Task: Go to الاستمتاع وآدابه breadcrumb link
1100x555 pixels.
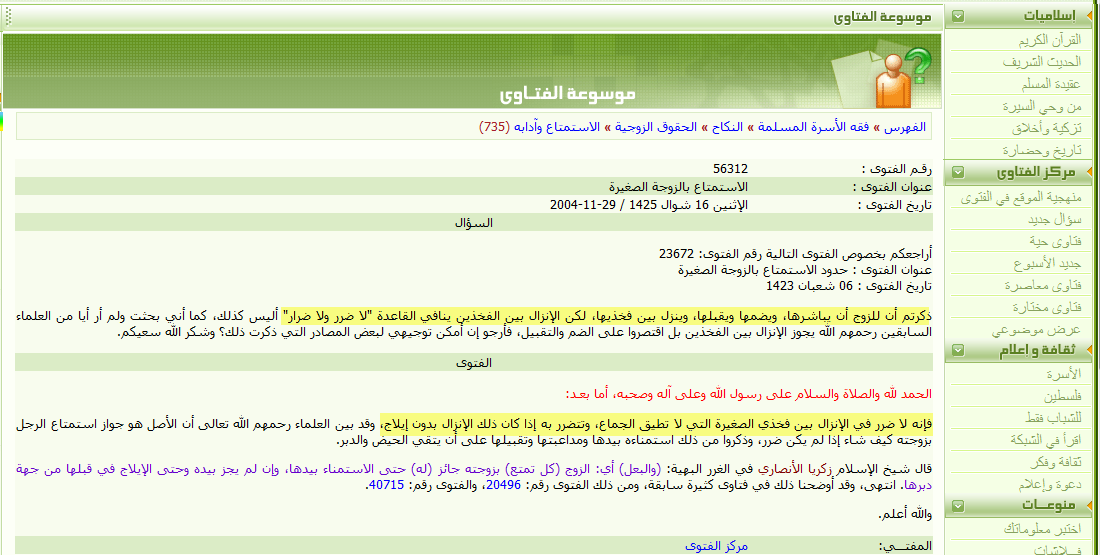Action: [x=557, y=127]
